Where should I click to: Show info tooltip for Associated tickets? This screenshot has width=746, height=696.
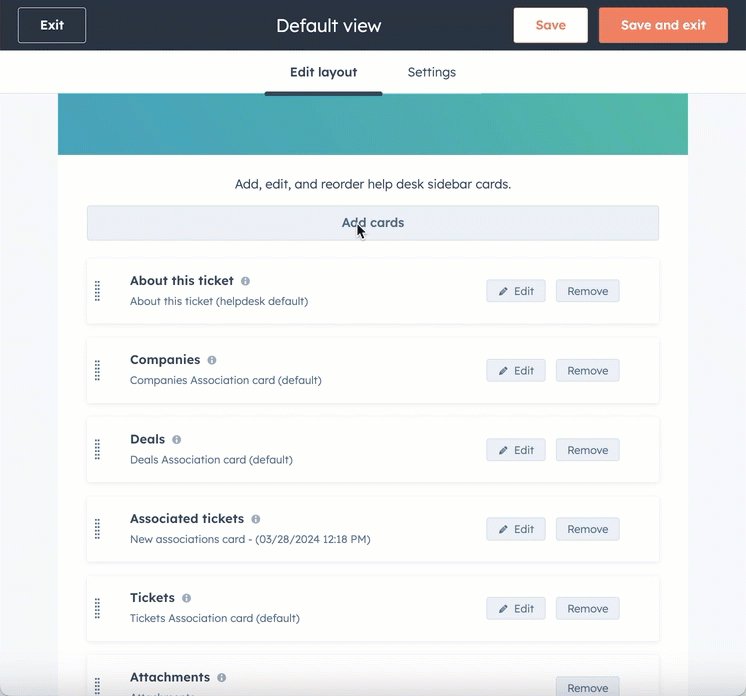pyautogui.click(x=256, y=519)
